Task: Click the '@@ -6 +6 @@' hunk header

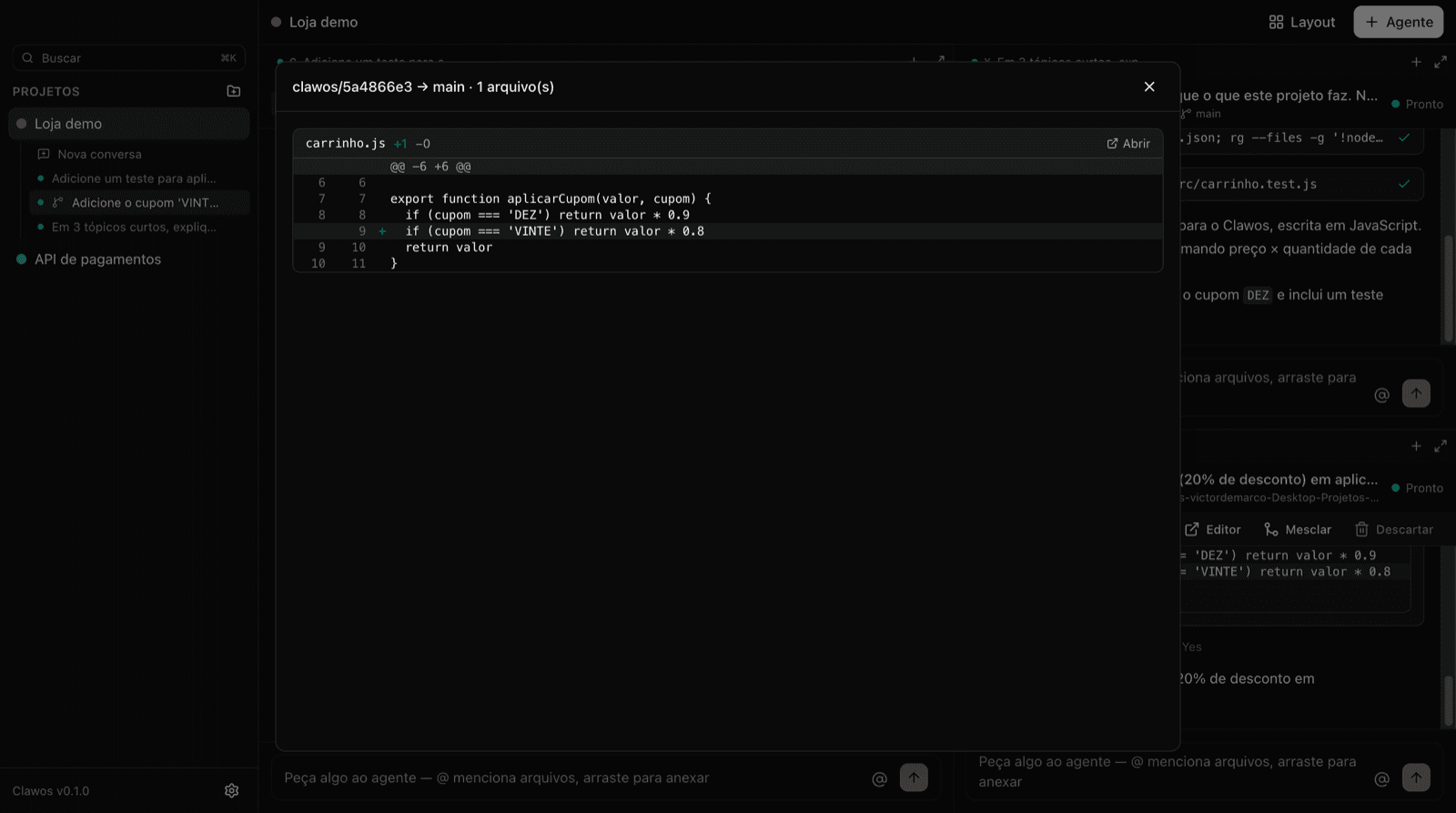Action: (430, 167)
